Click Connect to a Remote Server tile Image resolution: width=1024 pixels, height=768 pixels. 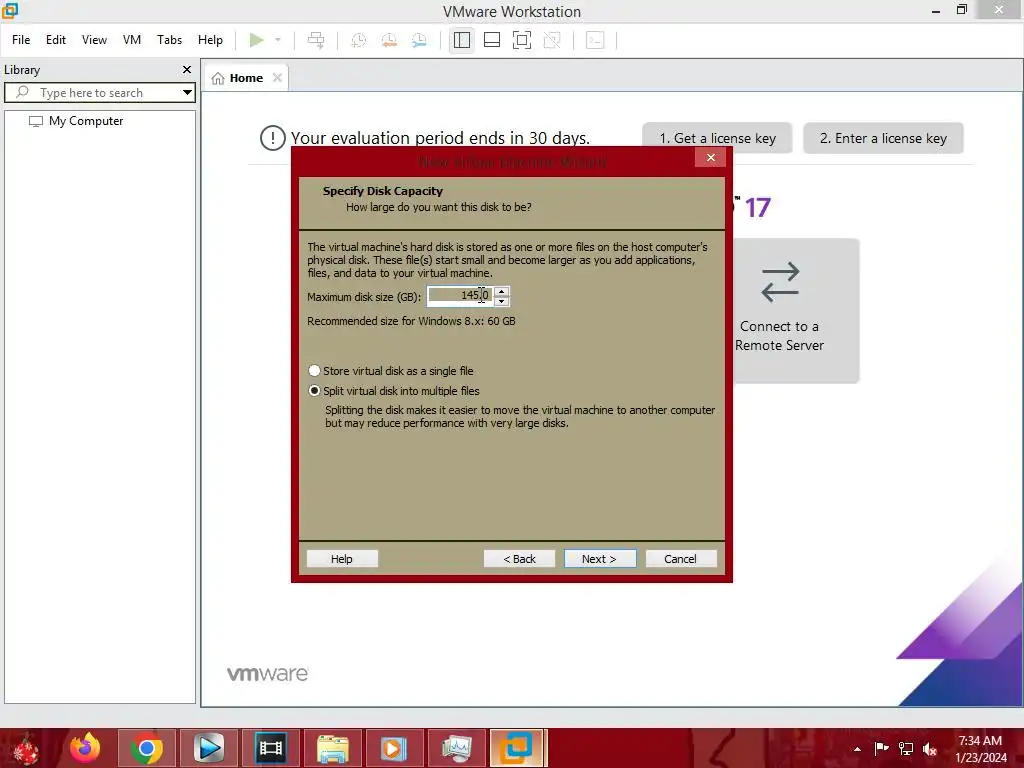coord(795,311)
